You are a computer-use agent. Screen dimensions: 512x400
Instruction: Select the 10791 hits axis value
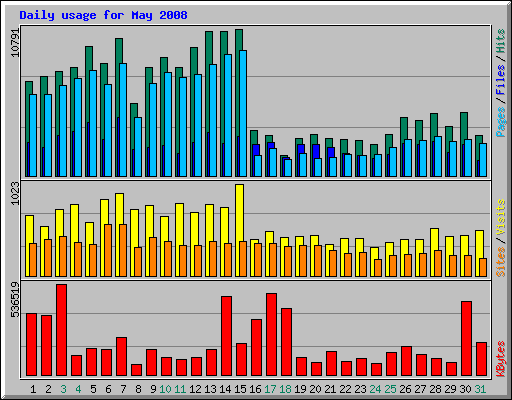click(15, 43)
